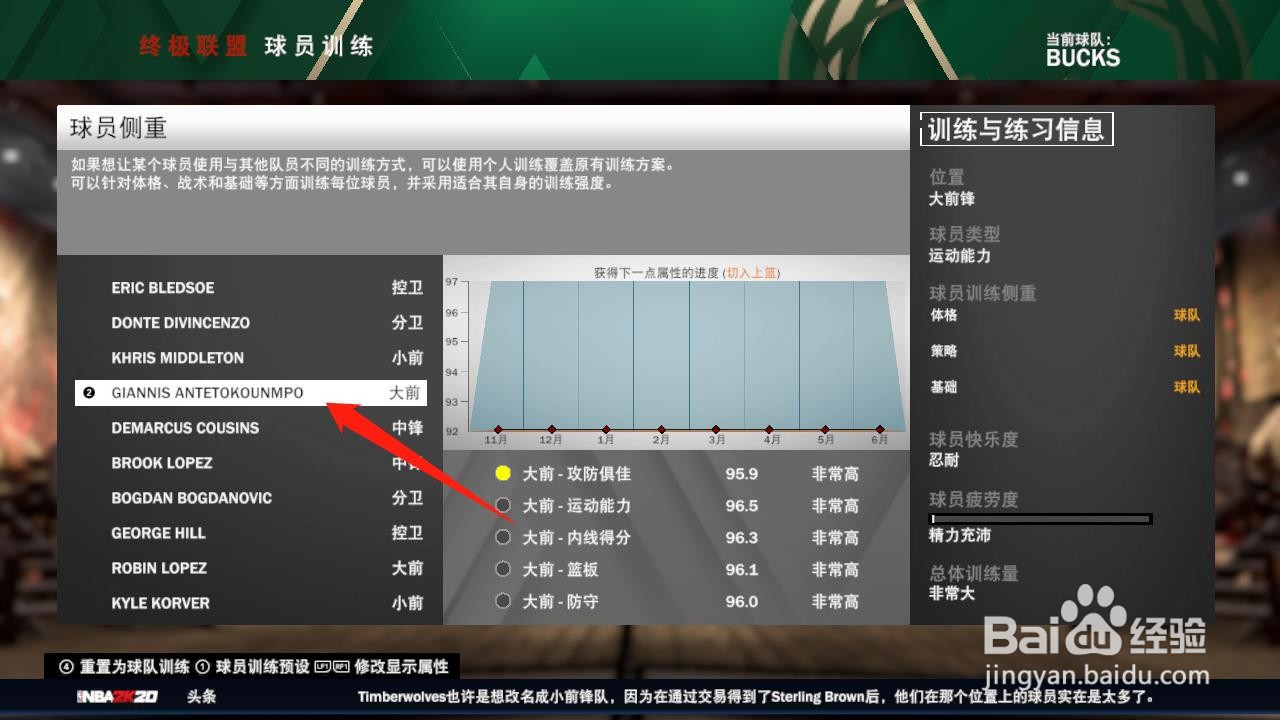Click the 切入上篮 link in chart title
This screenshot has height=720, width=1280.
(x=752, y=272)
